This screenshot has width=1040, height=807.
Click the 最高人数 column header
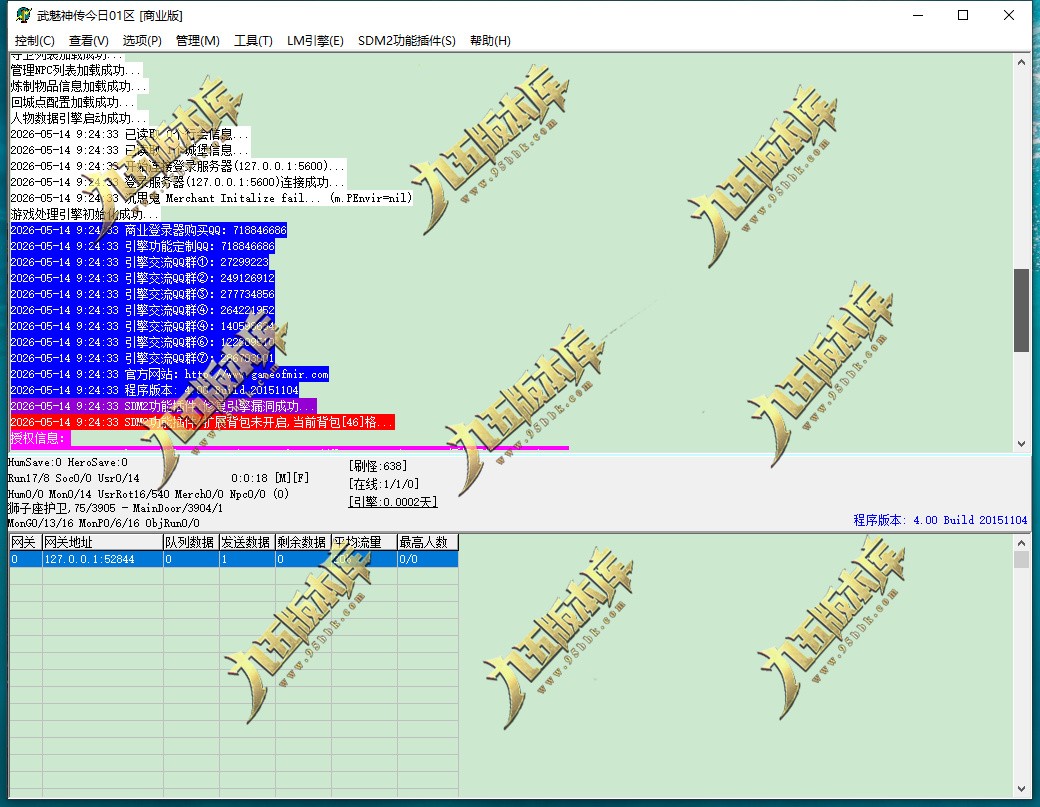[428, 542]
